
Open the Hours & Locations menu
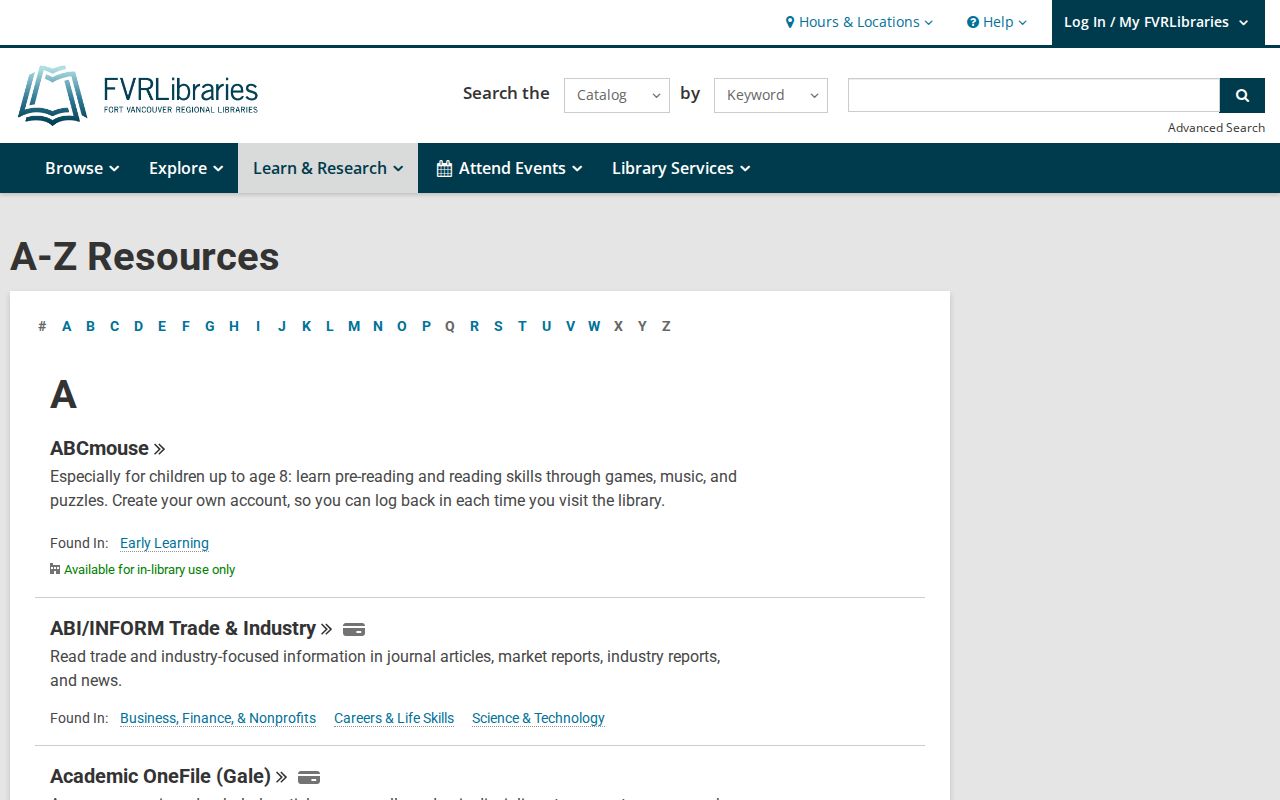pyautogui.click(x=859, y=22)
